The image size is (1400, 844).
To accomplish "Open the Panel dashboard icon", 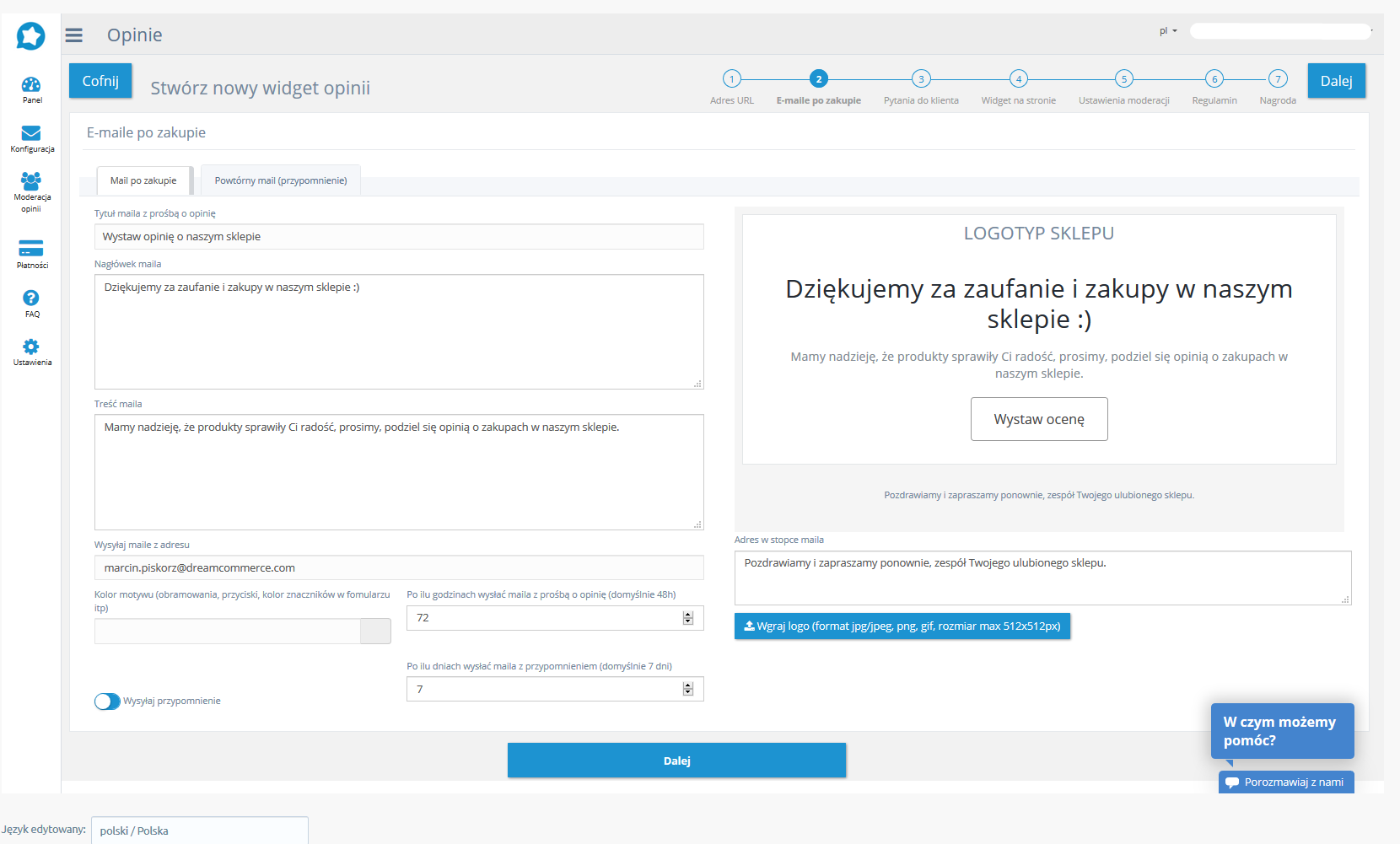I will point(31,84).
